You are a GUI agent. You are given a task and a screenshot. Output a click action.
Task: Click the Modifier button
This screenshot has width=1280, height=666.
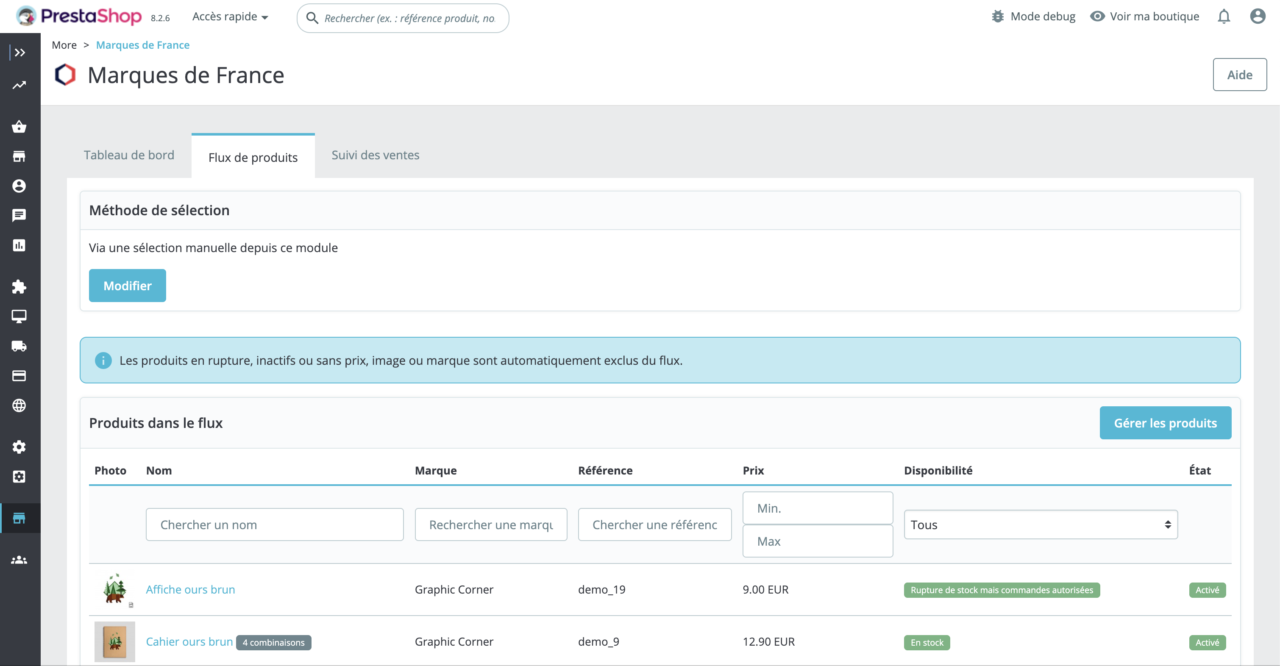coord(127,286)
